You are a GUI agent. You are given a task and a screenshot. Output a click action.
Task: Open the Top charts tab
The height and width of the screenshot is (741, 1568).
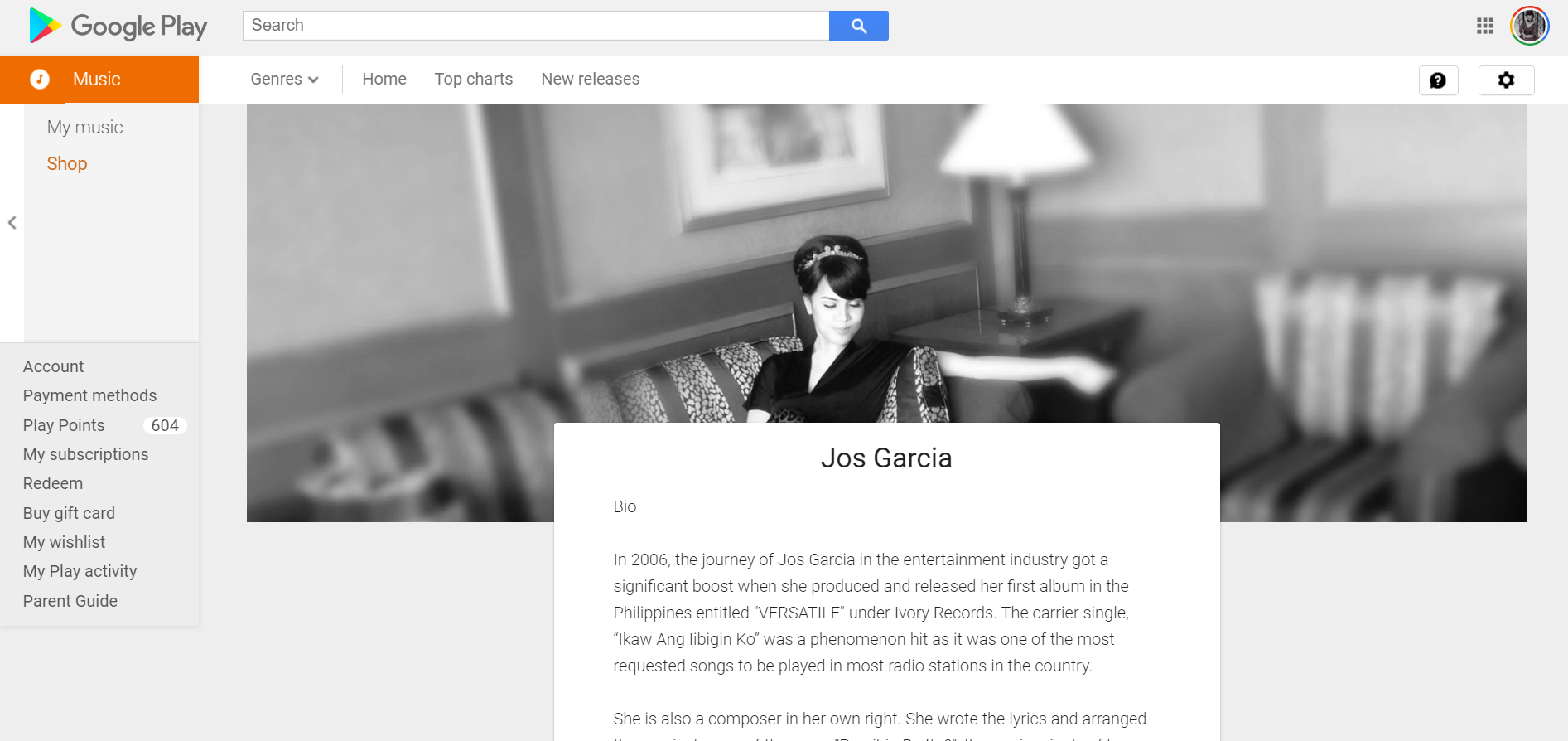[474, 79]
